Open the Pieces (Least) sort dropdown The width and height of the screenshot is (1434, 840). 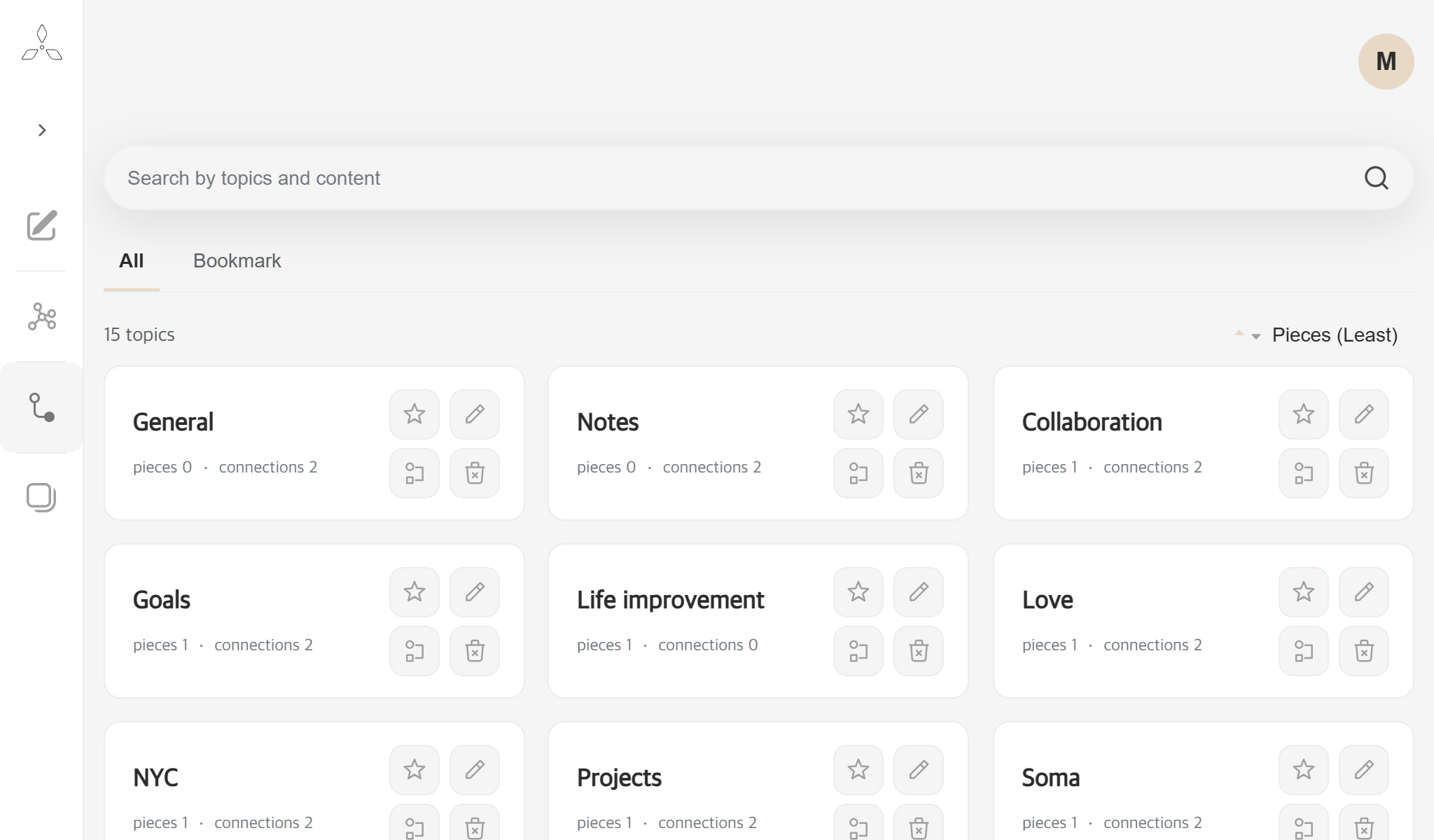[x=1334, y=335]
